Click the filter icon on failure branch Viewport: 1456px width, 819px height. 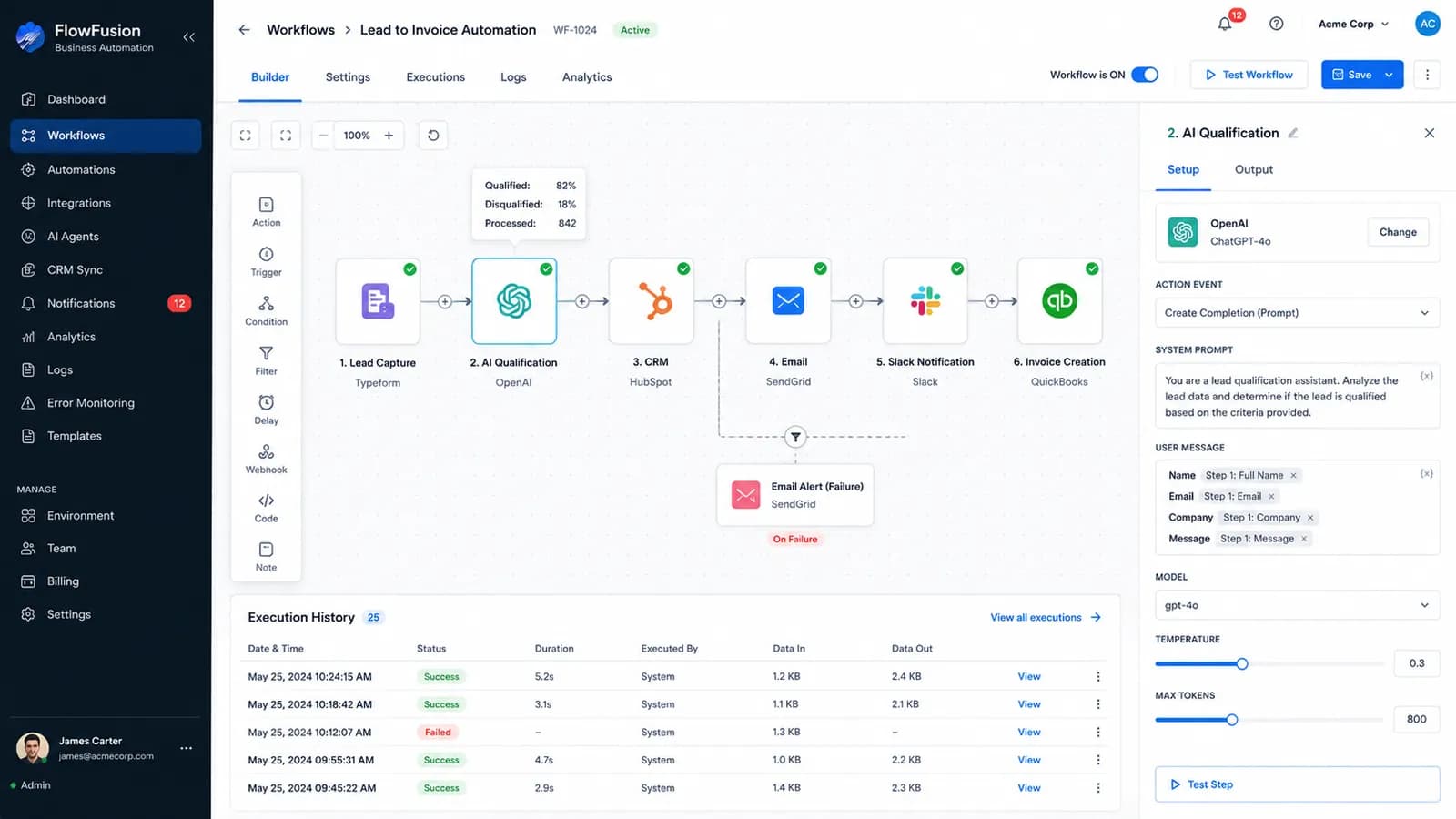pos(795,437)
